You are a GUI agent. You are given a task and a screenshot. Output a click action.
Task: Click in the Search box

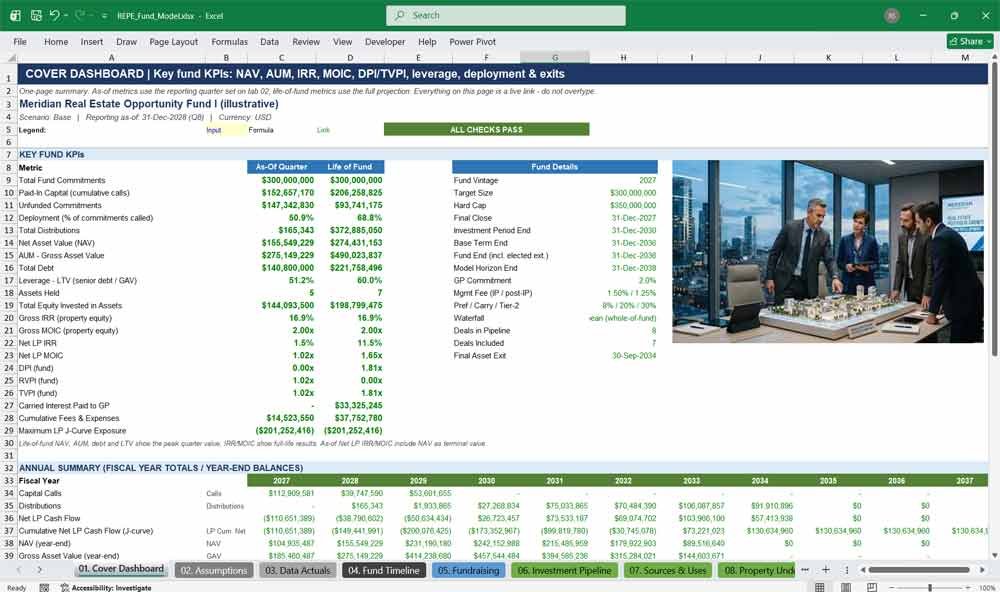(505, 15)
